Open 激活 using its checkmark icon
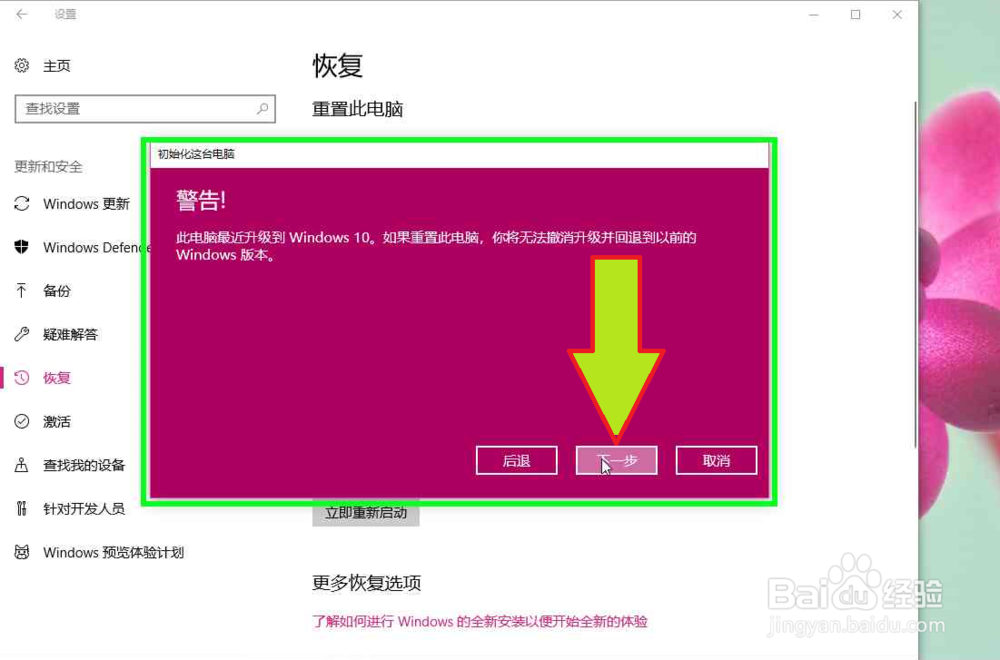 click(22, 421)
